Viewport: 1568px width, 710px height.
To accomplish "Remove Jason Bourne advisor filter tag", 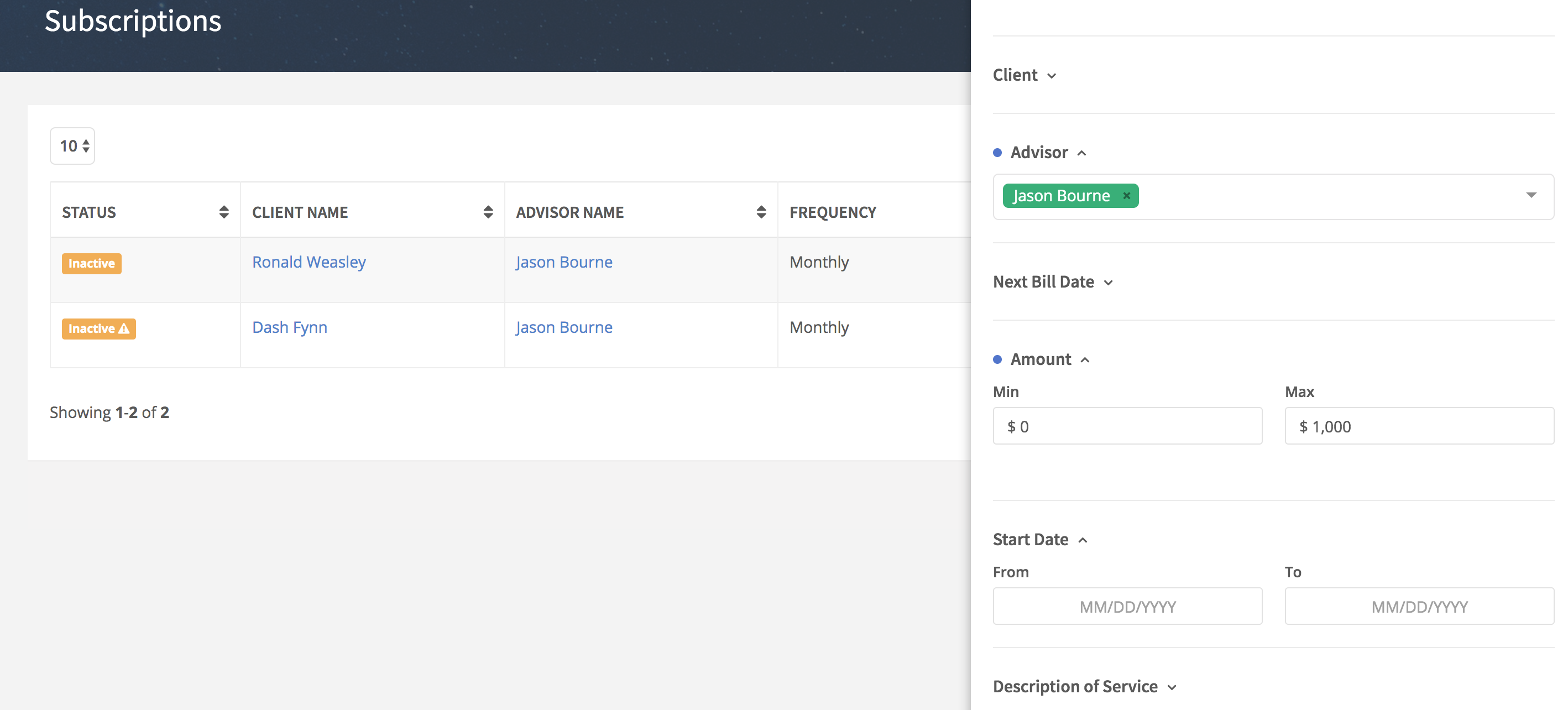I will (x=1126, y=195).
